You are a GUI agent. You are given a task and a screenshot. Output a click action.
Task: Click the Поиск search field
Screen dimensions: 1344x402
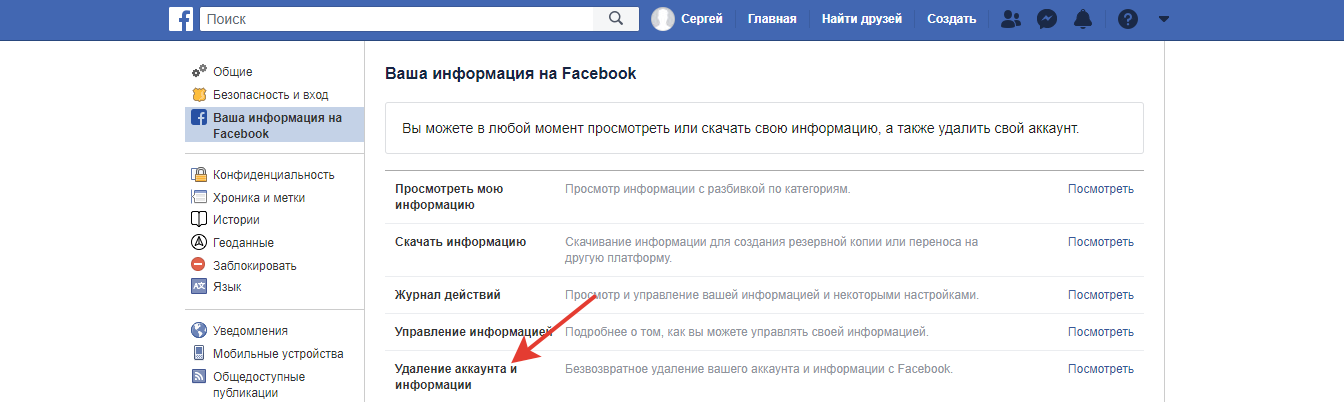[397, 19]
